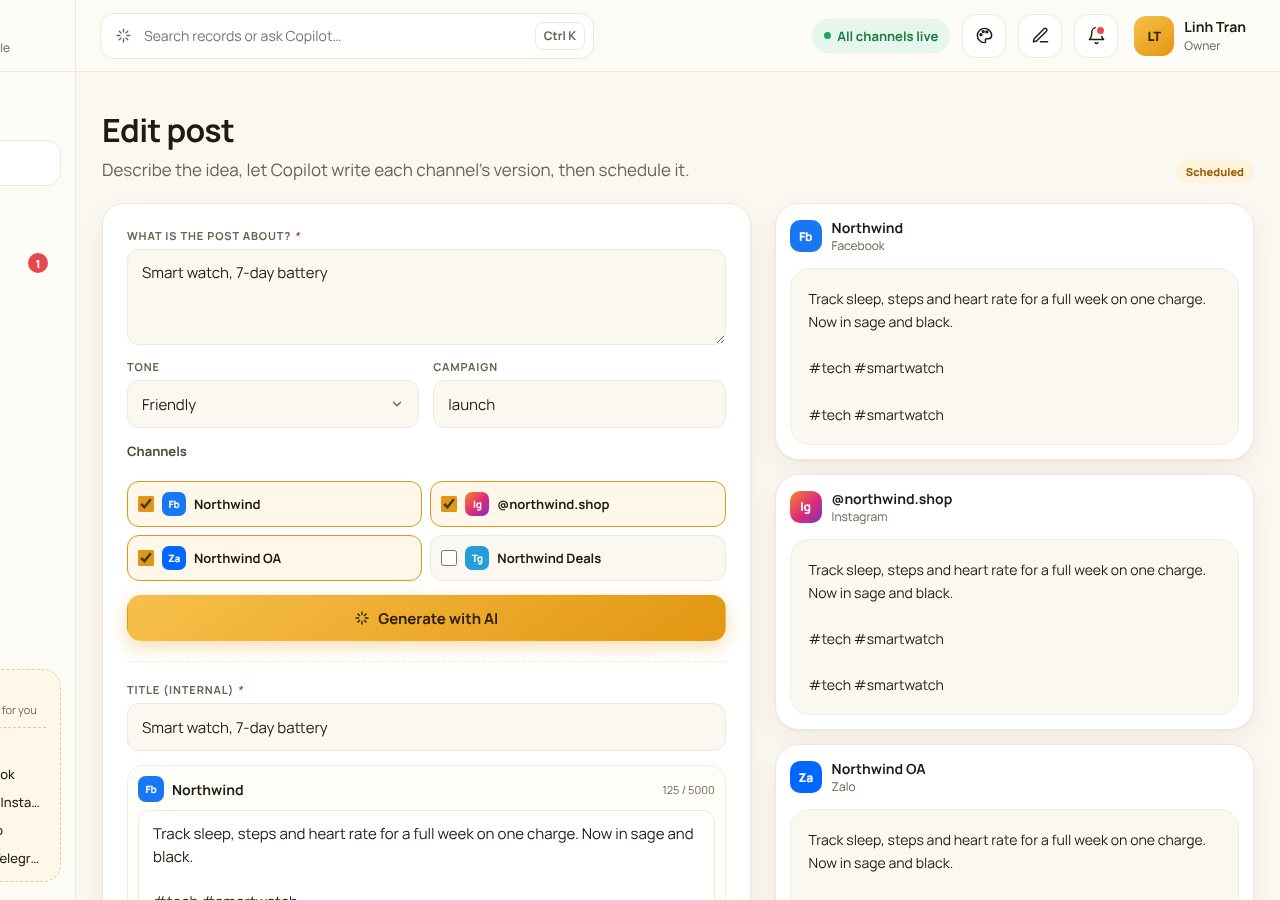Image resolution: width=1280 pixels, height=900 pixels.
Task: Uncheck the Northwind Facebook channel checkbox
Action: coord(146,504)
